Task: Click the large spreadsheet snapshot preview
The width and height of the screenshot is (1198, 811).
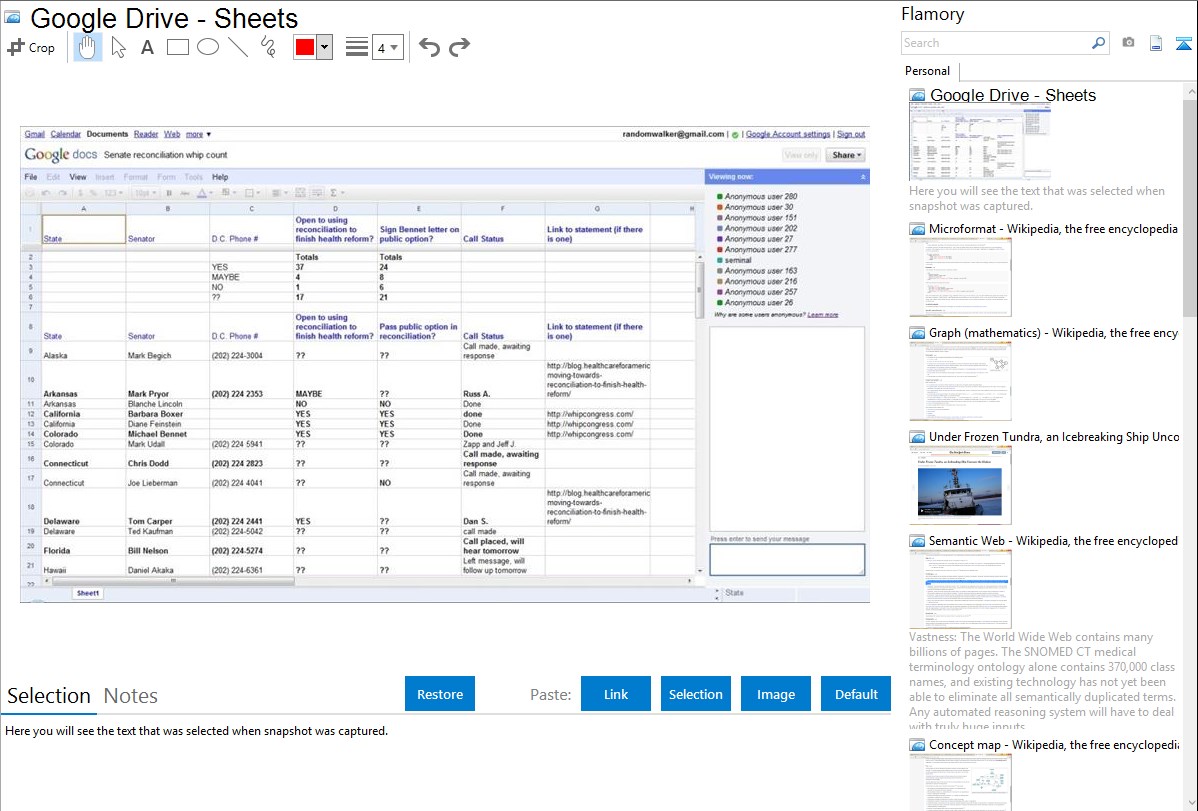Action: tap(445, 364)
